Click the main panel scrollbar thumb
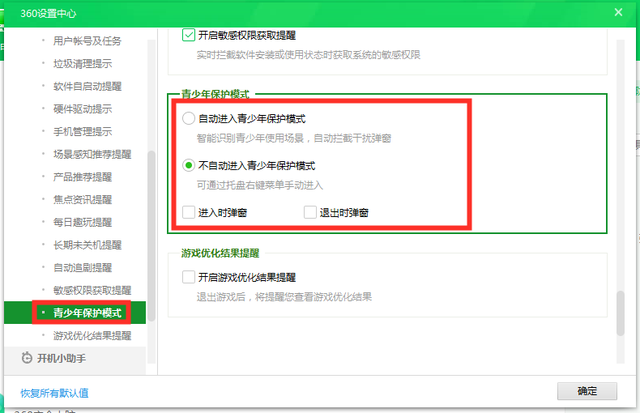This screenshot has height=413, width=640. (x=620, y=313)
